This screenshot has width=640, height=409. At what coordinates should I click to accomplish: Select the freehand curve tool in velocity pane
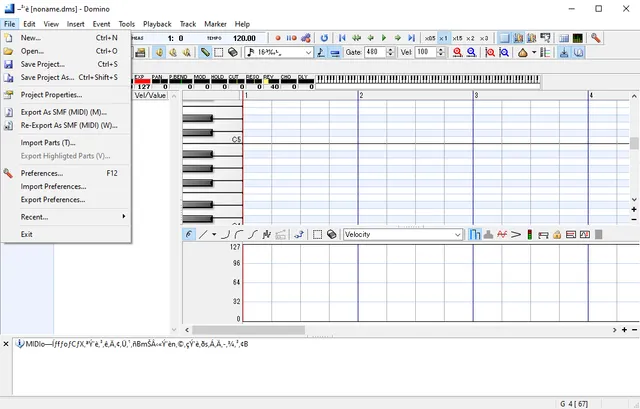(189, 234)
